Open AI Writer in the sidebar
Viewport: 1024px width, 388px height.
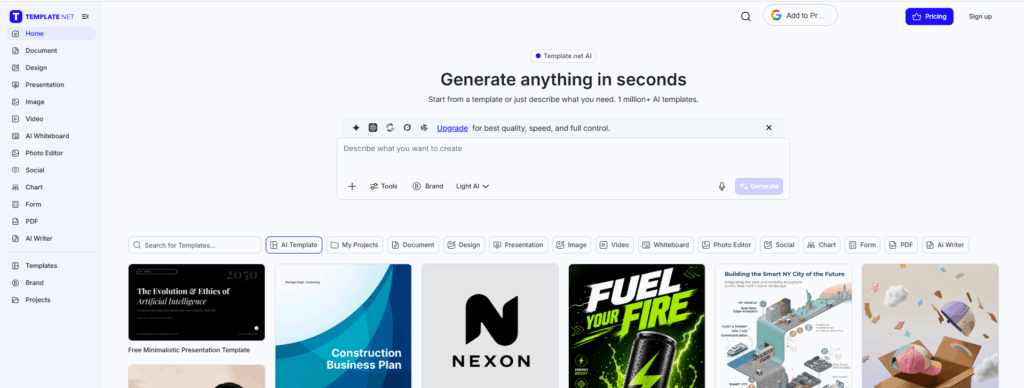[x=51, y=238]
